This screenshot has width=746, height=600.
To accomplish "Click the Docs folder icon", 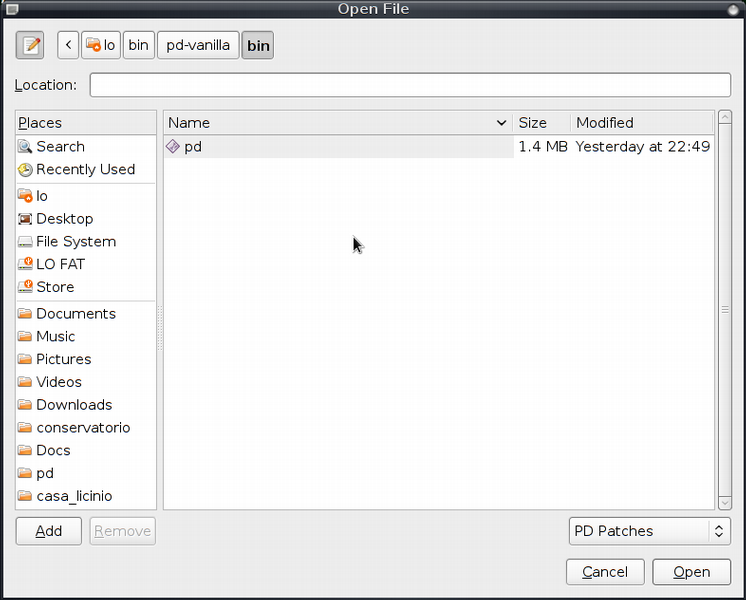I will coord(25,451).
